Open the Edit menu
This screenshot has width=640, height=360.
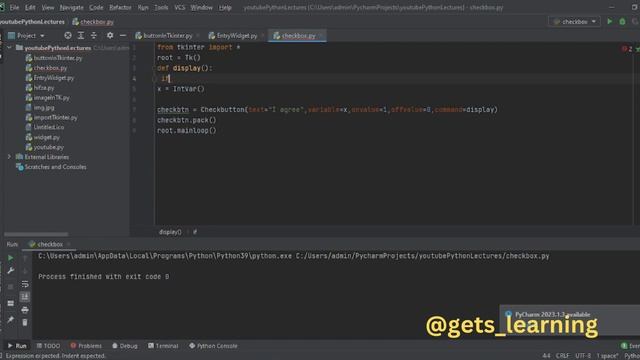tap(30, 7)
